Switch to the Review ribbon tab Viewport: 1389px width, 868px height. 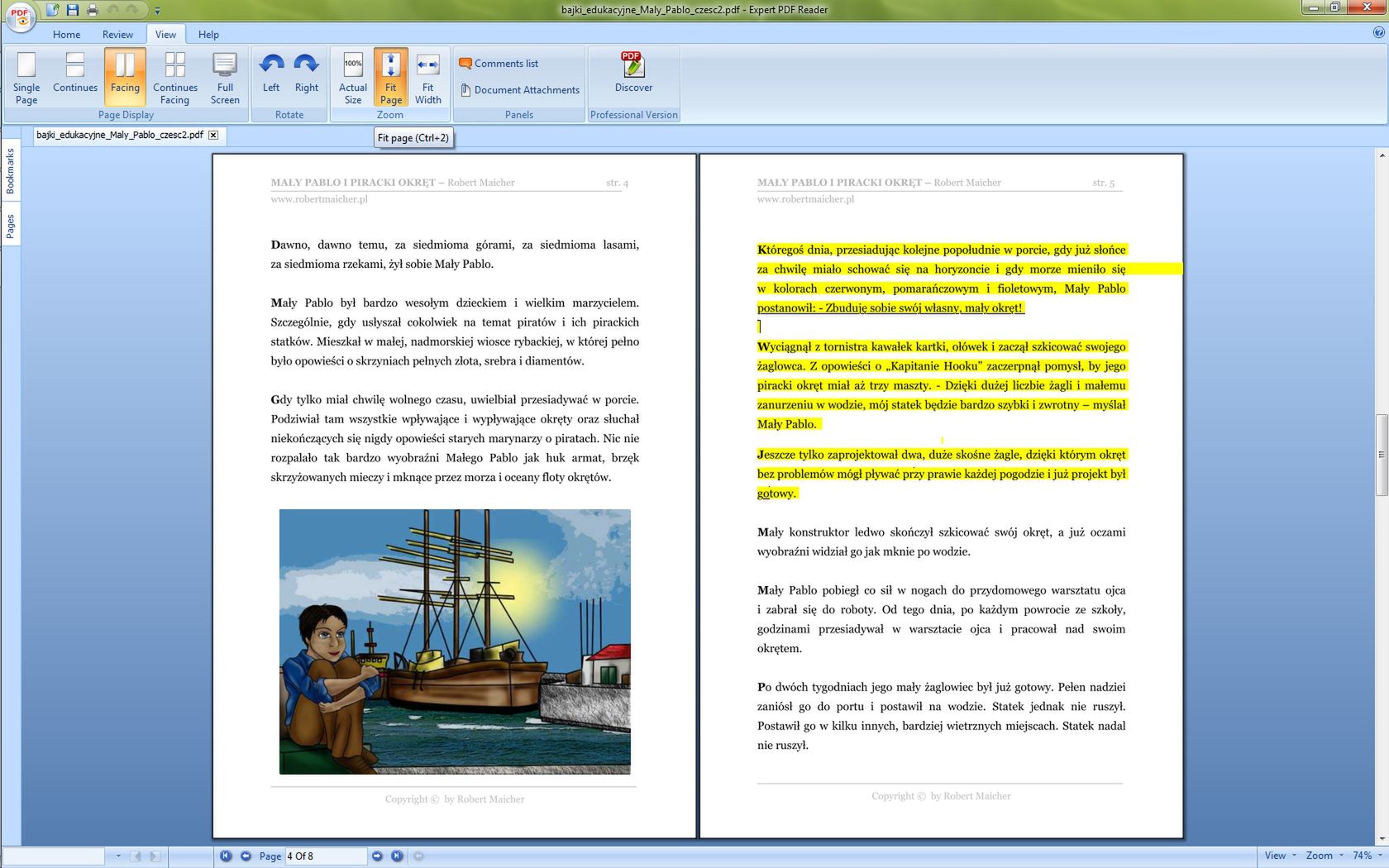(x=117, y=34)
